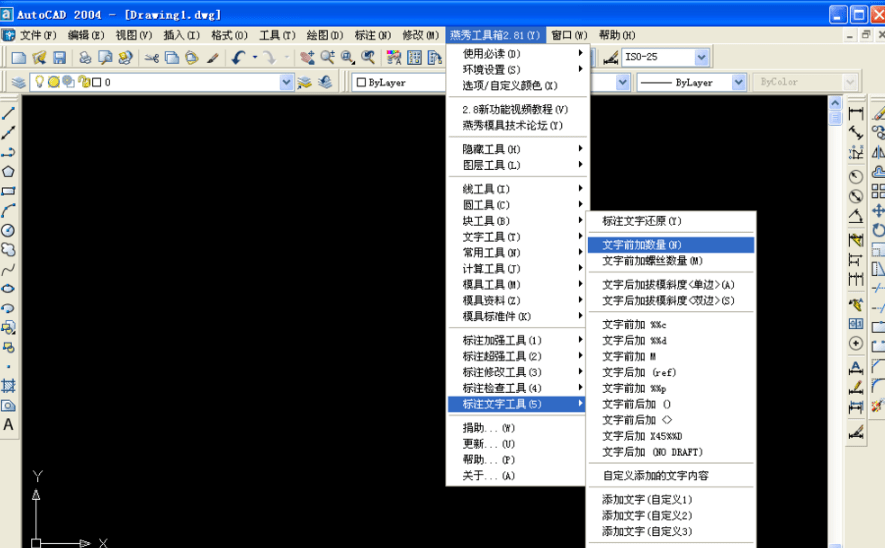The width and height of the screenshot is (885, 548).
Task: Click the Save drawing icon
Action: point(59,58)
